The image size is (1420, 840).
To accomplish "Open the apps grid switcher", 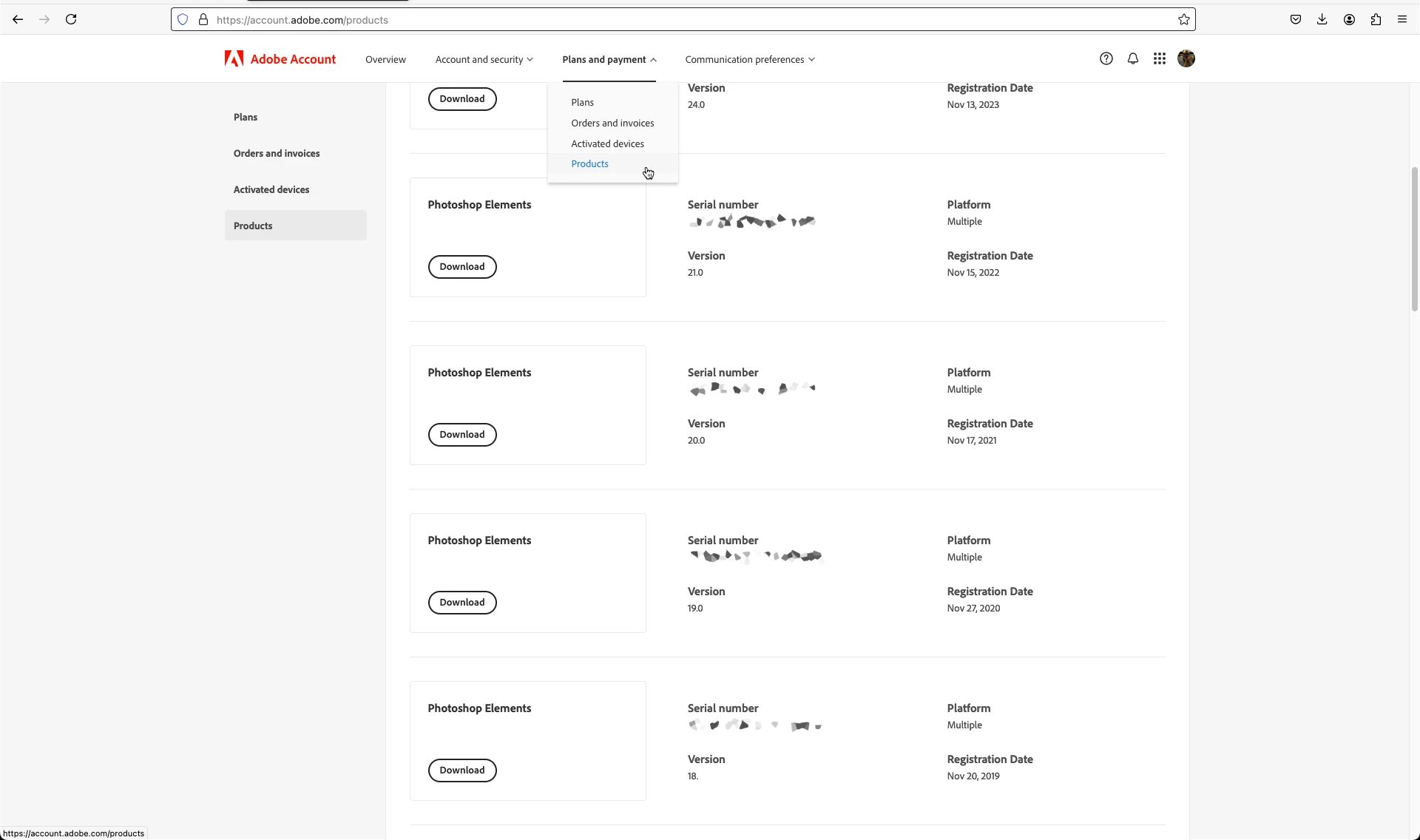I will pos(1159,59).
